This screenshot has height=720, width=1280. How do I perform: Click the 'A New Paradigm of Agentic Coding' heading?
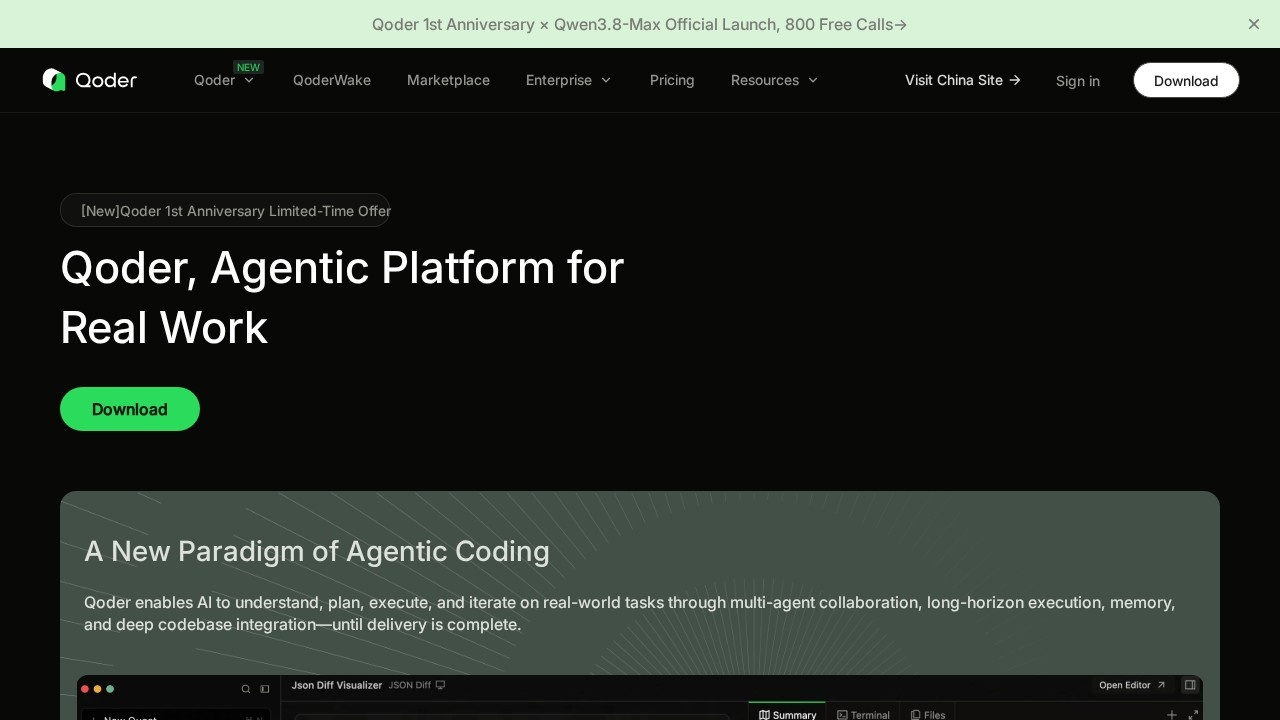317,551
